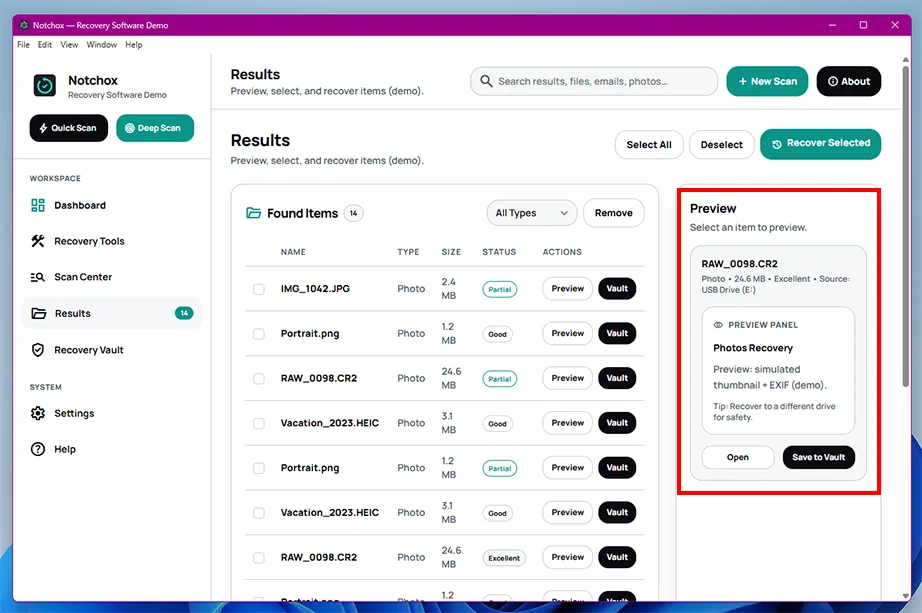The image size is (922, 613).
Task: Click the Excellent status badge
Action: click(504, 558)
